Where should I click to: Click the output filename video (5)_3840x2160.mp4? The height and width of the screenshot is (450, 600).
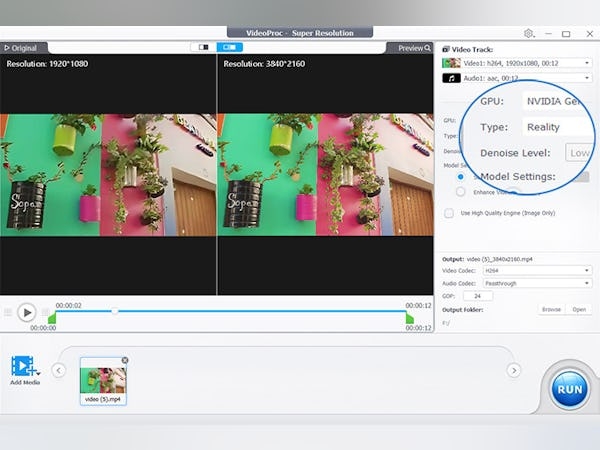tap(499, 259)
